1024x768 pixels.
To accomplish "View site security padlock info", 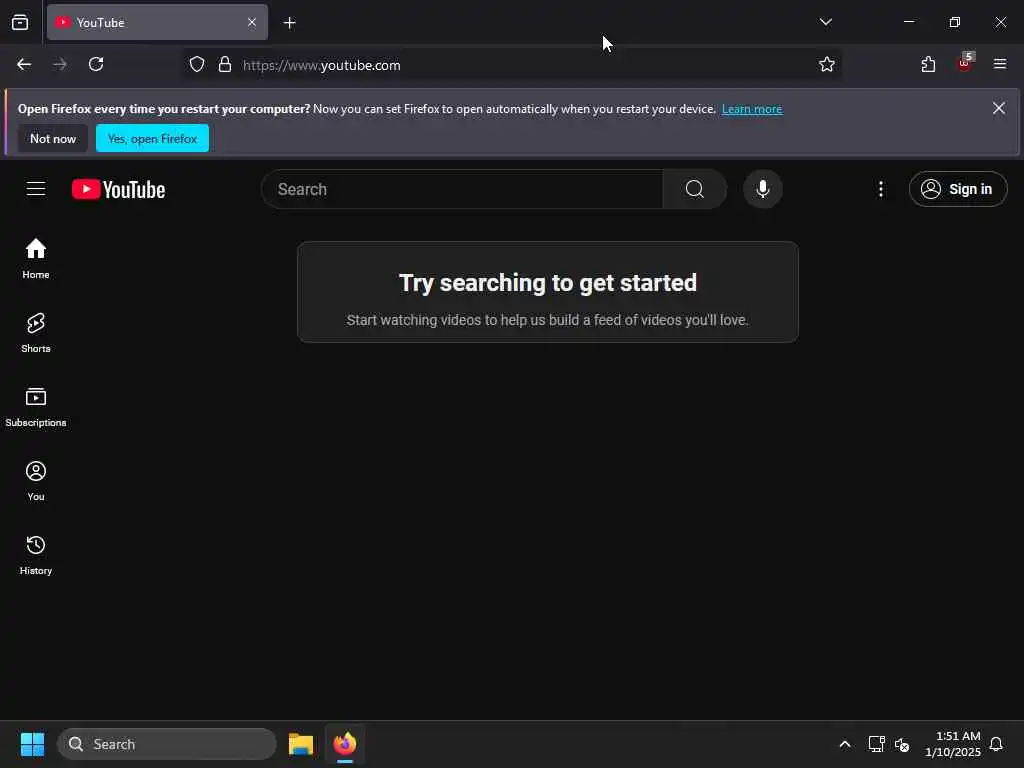I will point(225,65).
